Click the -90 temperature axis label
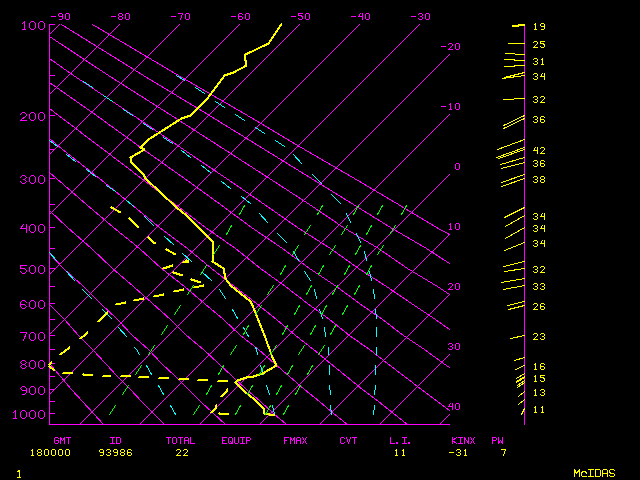 60,17
